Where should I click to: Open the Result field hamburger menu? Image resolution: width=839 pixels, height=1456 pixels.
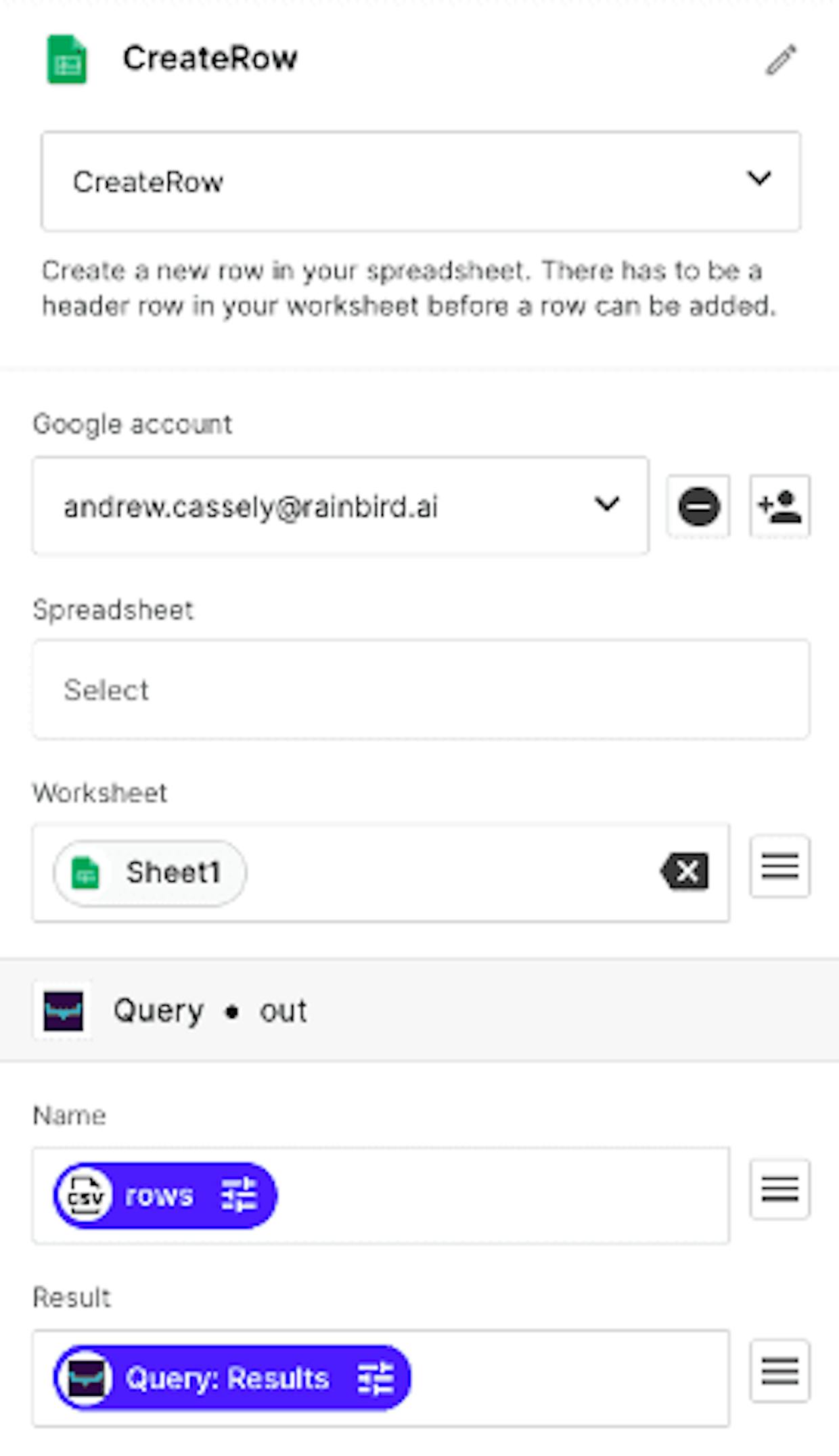pyautogui.click(x=780, y=1371)
